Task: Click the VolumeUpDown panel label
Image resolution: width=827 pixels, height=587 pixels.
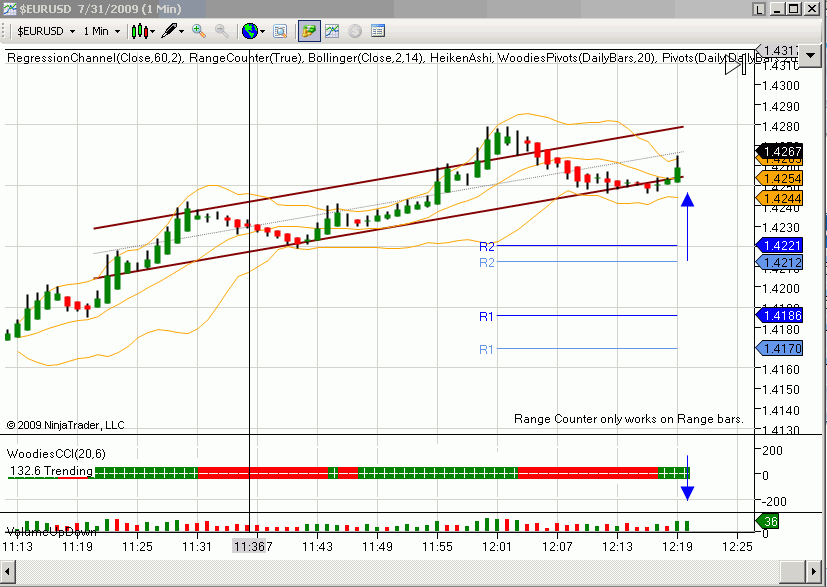Action: click(51, 532)
